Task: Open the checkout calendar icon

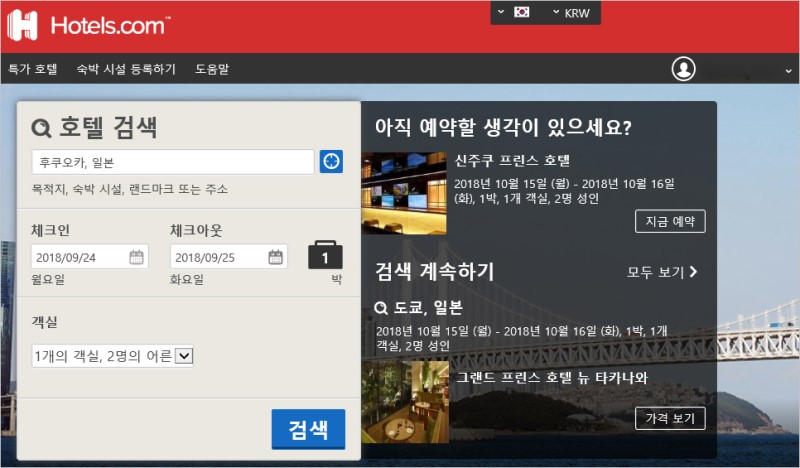Action: click(276, 257)
